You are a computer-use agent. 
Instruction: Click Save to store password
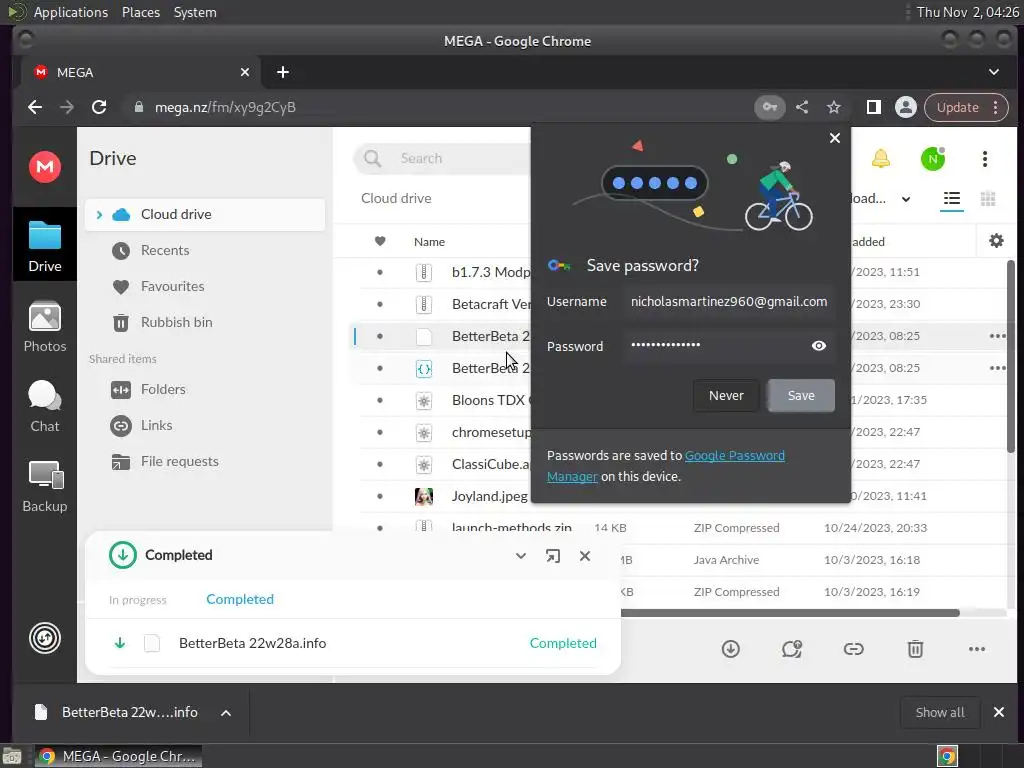[801, 395]
